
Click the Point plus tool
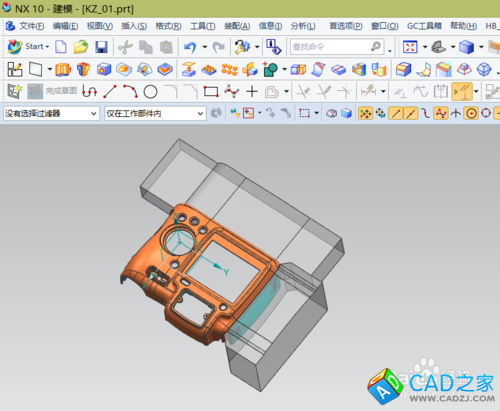click(252, 91)
